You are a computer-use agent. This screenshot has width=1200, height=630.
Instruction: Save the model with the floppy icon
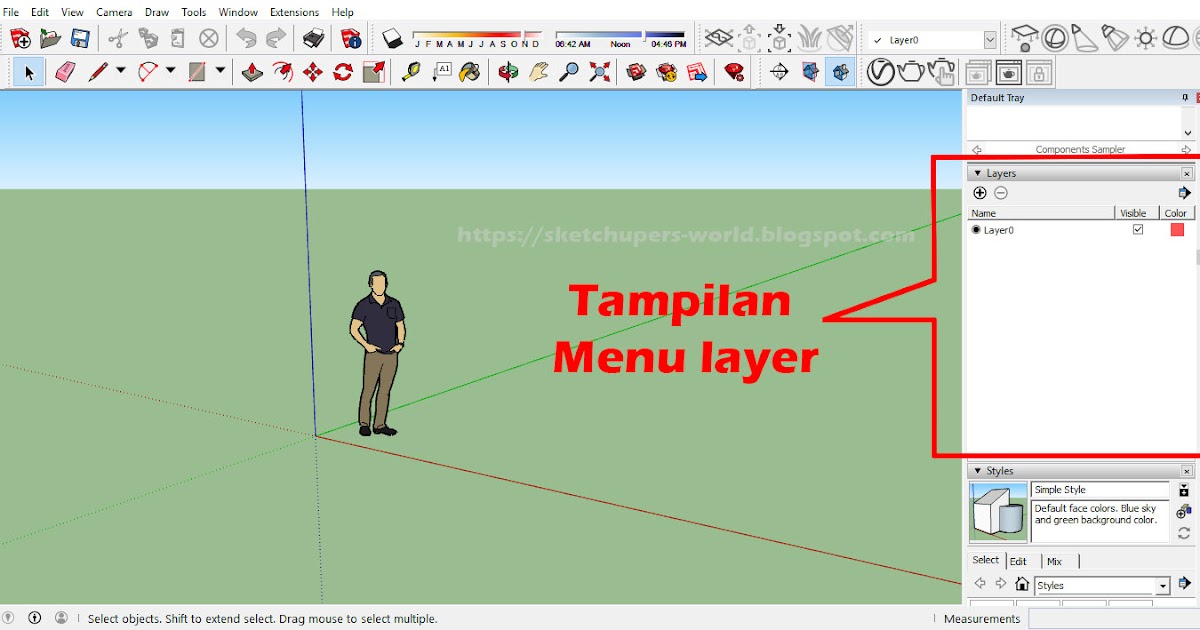pos(80,39)
